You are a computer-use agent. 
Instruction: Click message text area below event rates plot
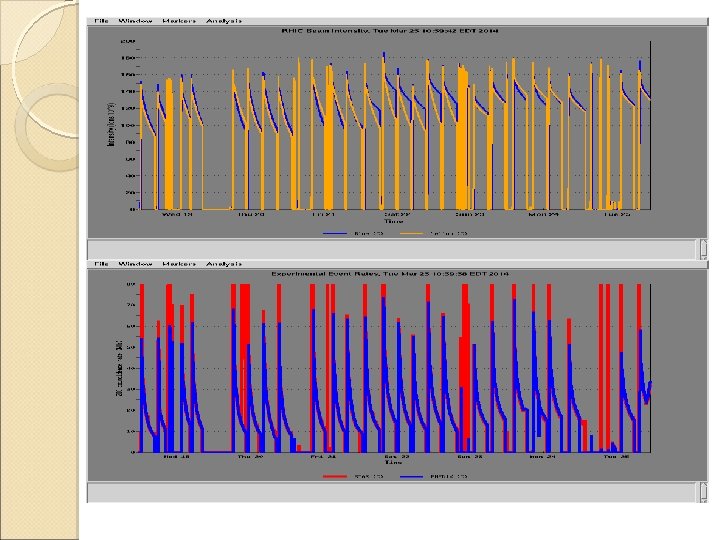point(393,492)
